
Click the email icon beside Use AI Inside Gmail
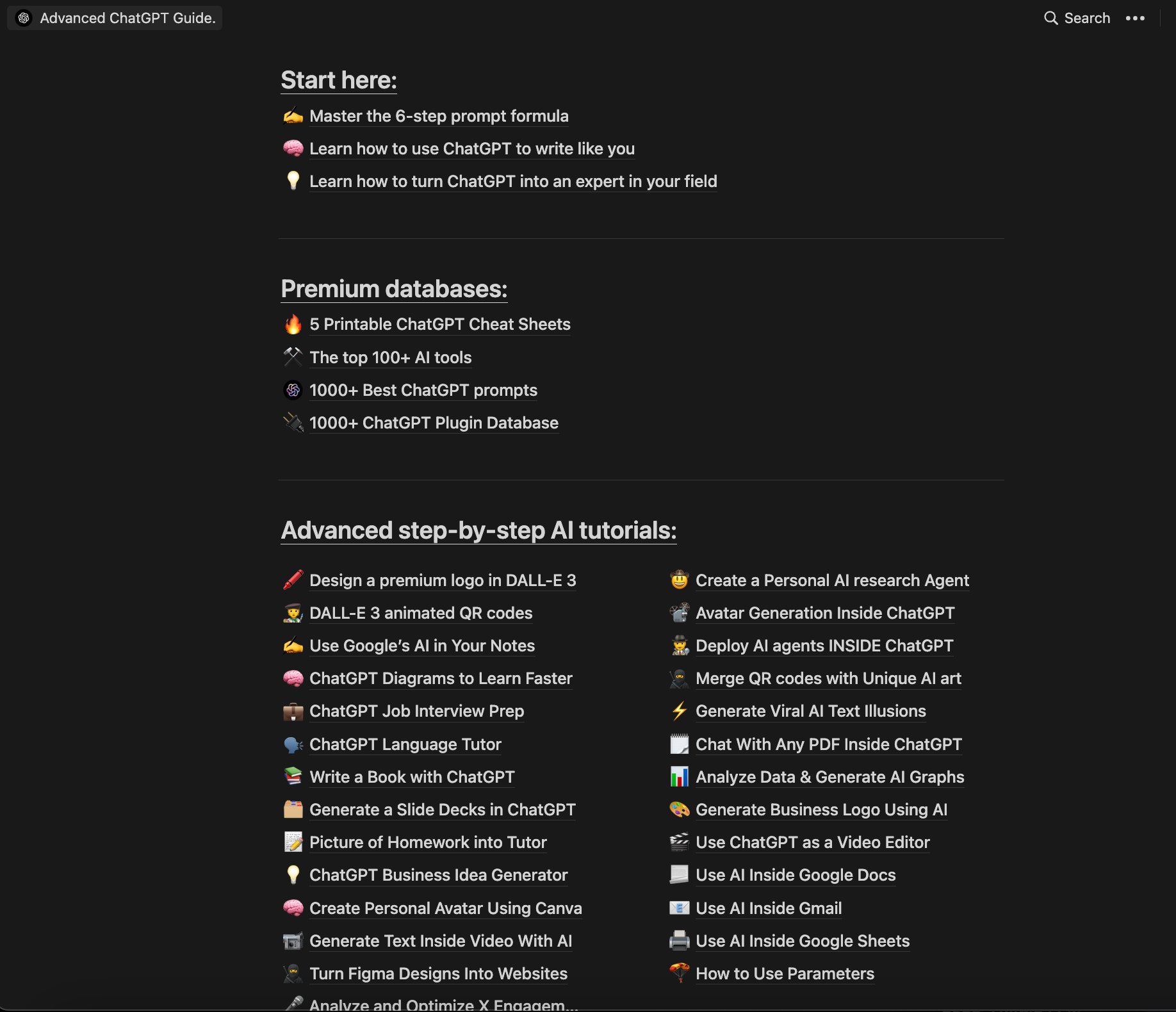tap(680, 908)
